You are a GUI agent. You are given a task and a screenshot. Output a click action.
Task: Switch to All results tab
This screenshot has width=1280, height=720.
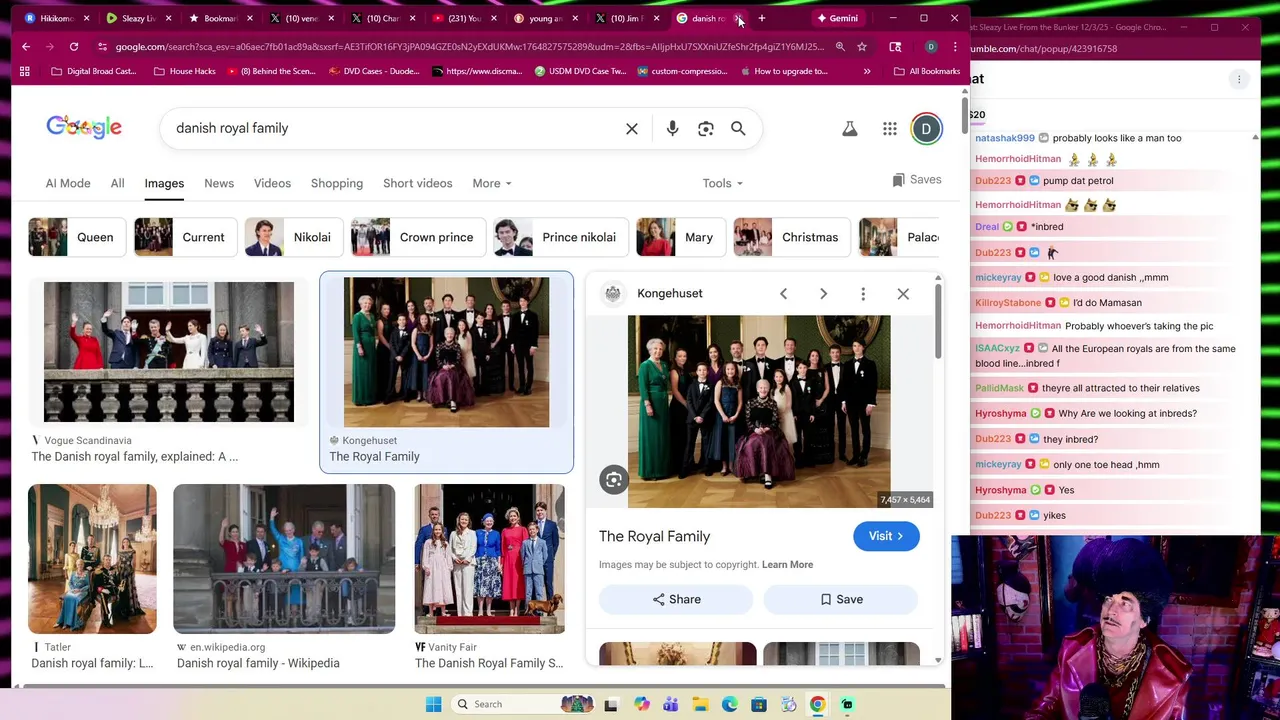click(x=117, y=183)
